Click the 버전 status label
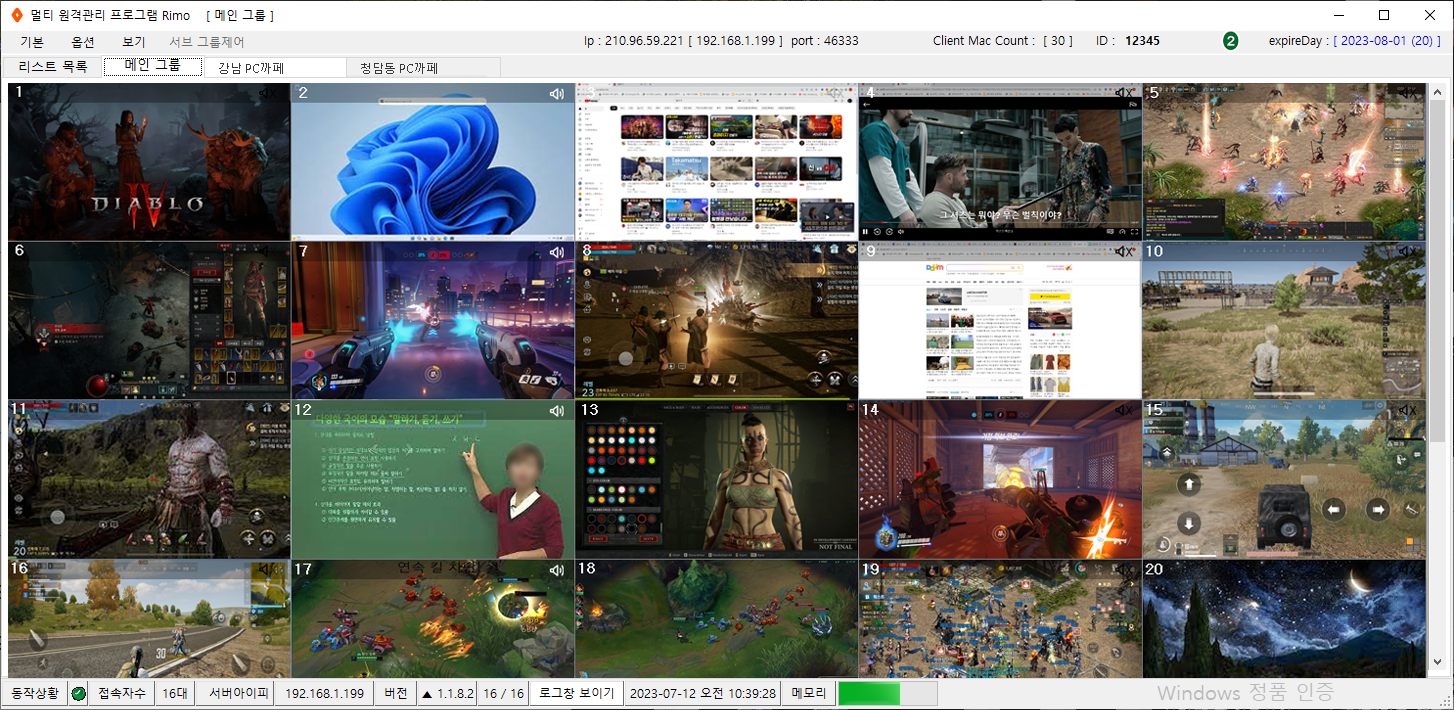This screenshot has width=1454, height=710. coord(395,693)
